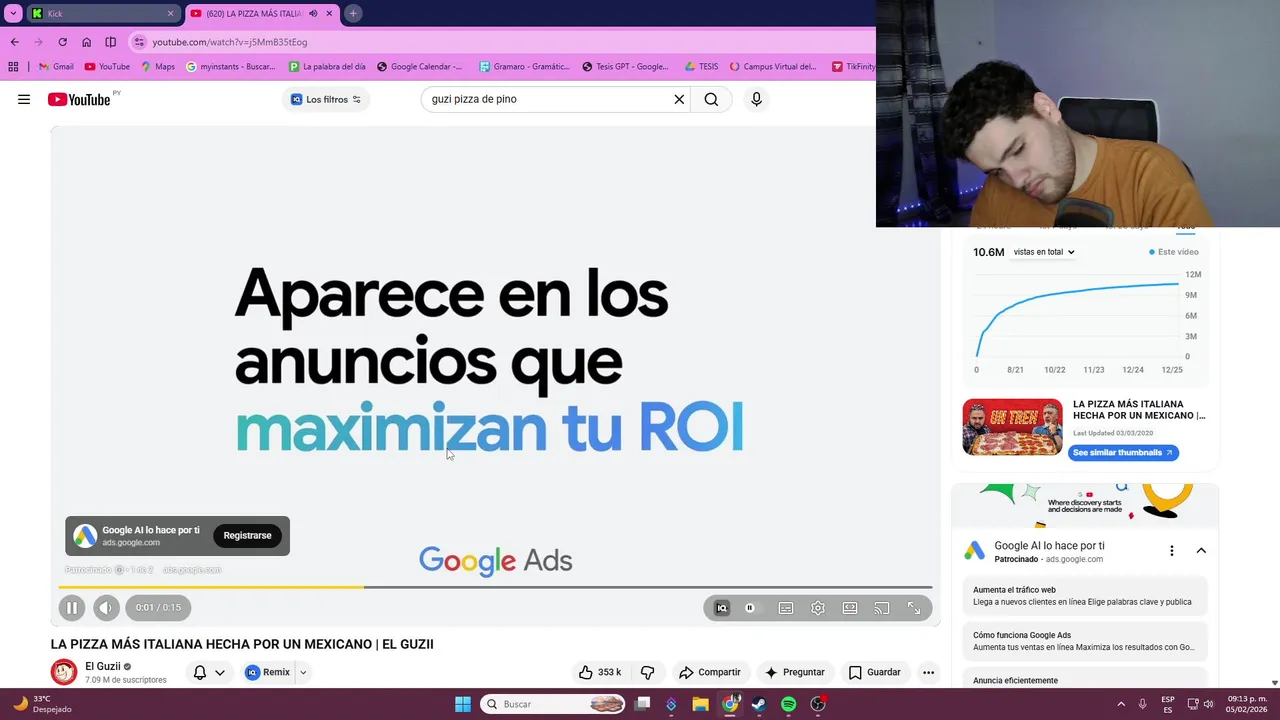Enter fullscreen mode

pos(914,608)
